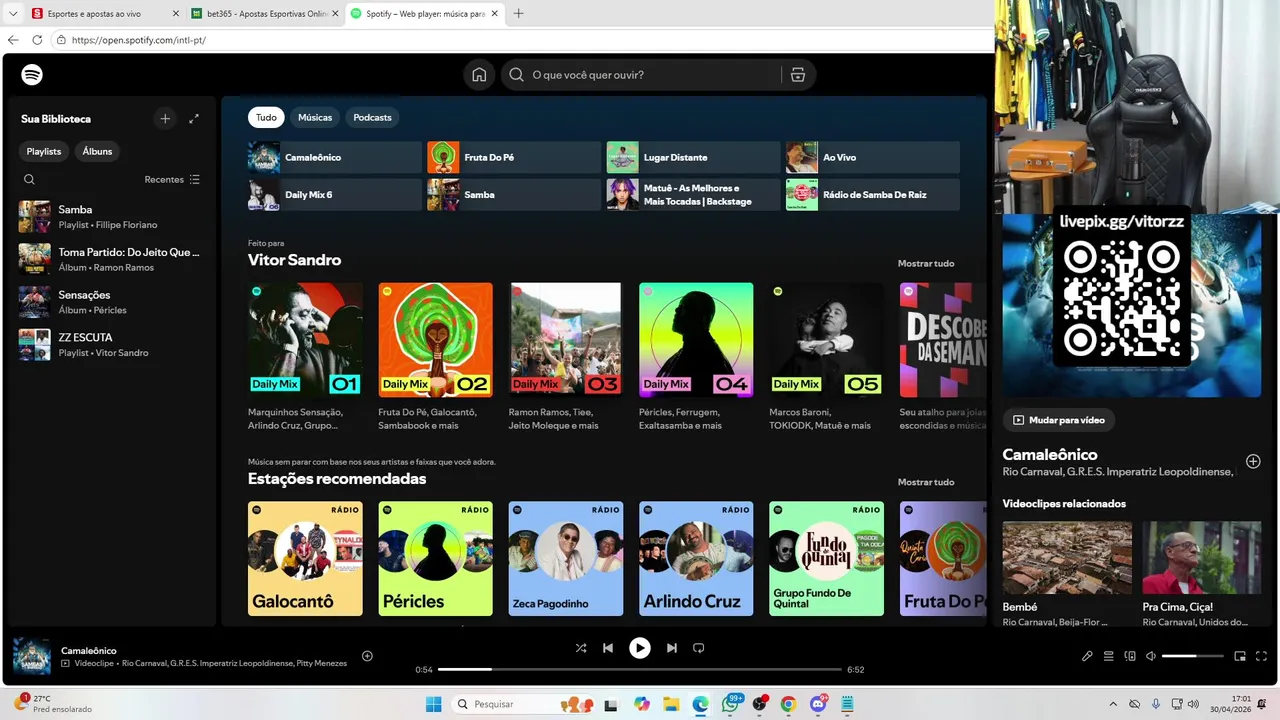Add Camaleônico from the now playing panel

[1253, 461]
